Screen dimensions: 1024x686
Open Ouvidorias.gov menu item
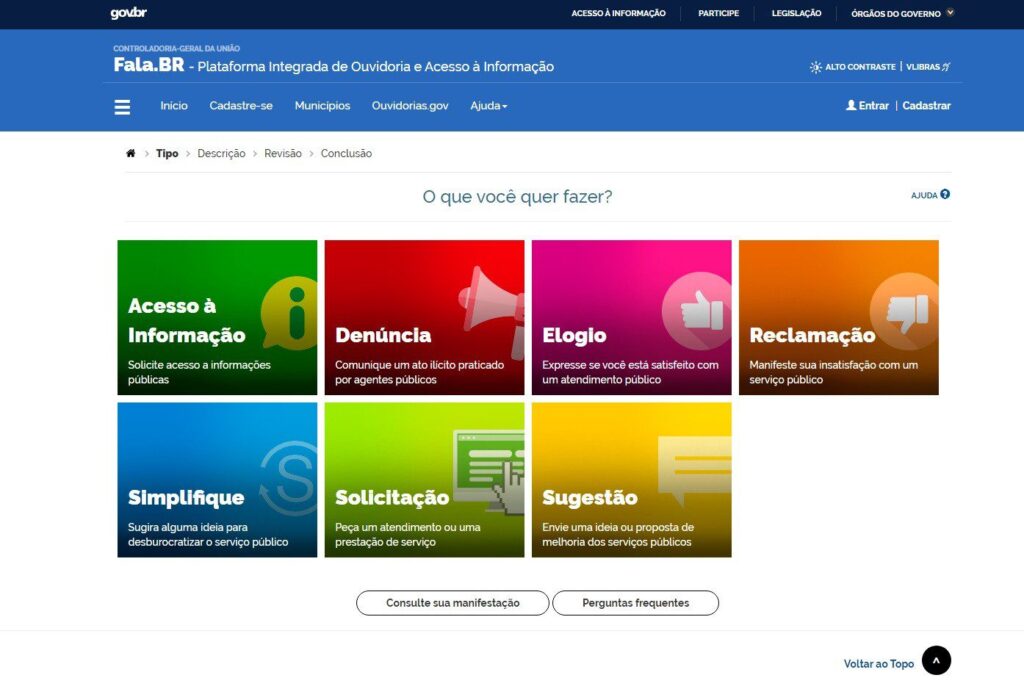pos(410,106)
